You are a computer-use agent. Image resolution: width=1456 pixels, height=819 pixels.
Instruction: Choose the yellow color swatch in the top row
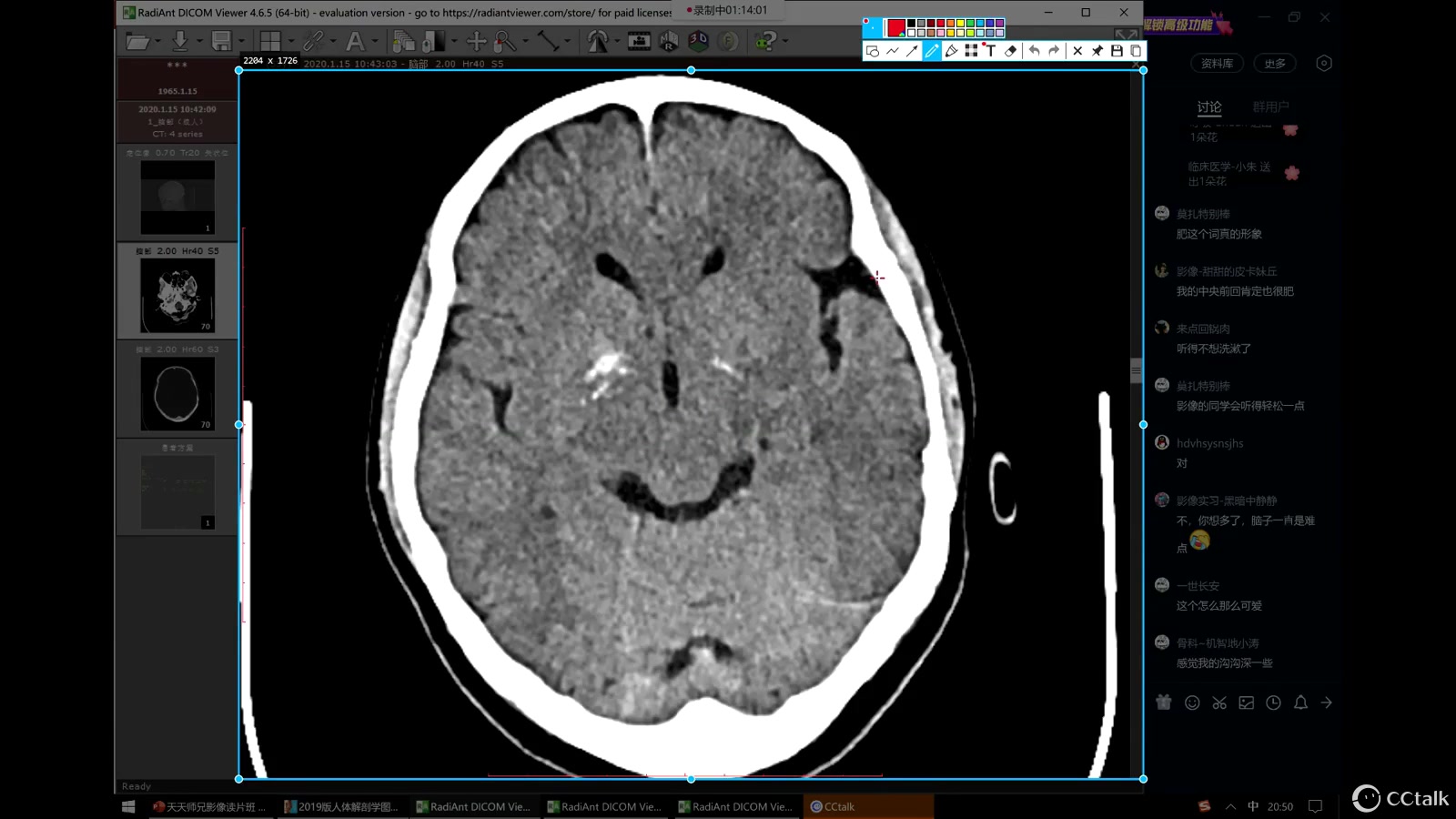(960, 23)
